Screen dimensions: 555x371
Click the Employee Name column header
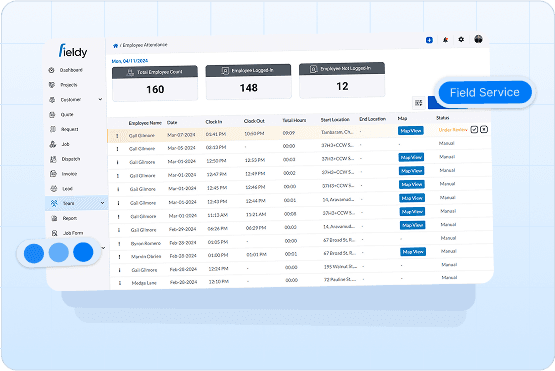pyautogui.click(x=145, y=123)
